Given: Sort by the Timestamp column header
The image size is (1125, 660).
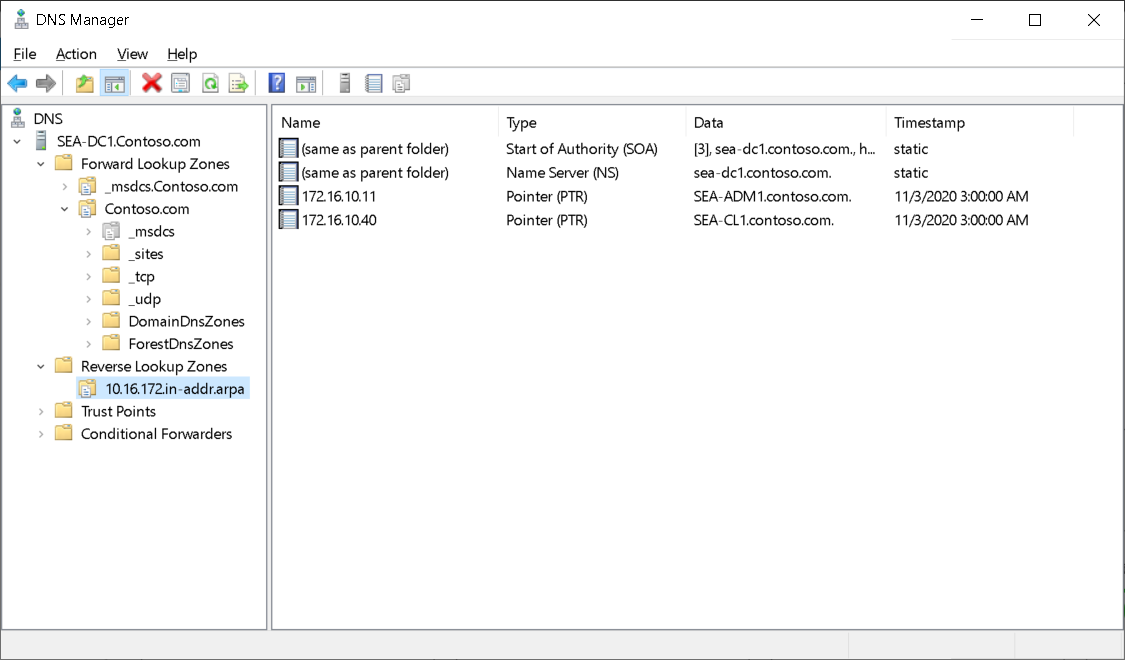Looking at the screenshot, I should coord(979,123).
